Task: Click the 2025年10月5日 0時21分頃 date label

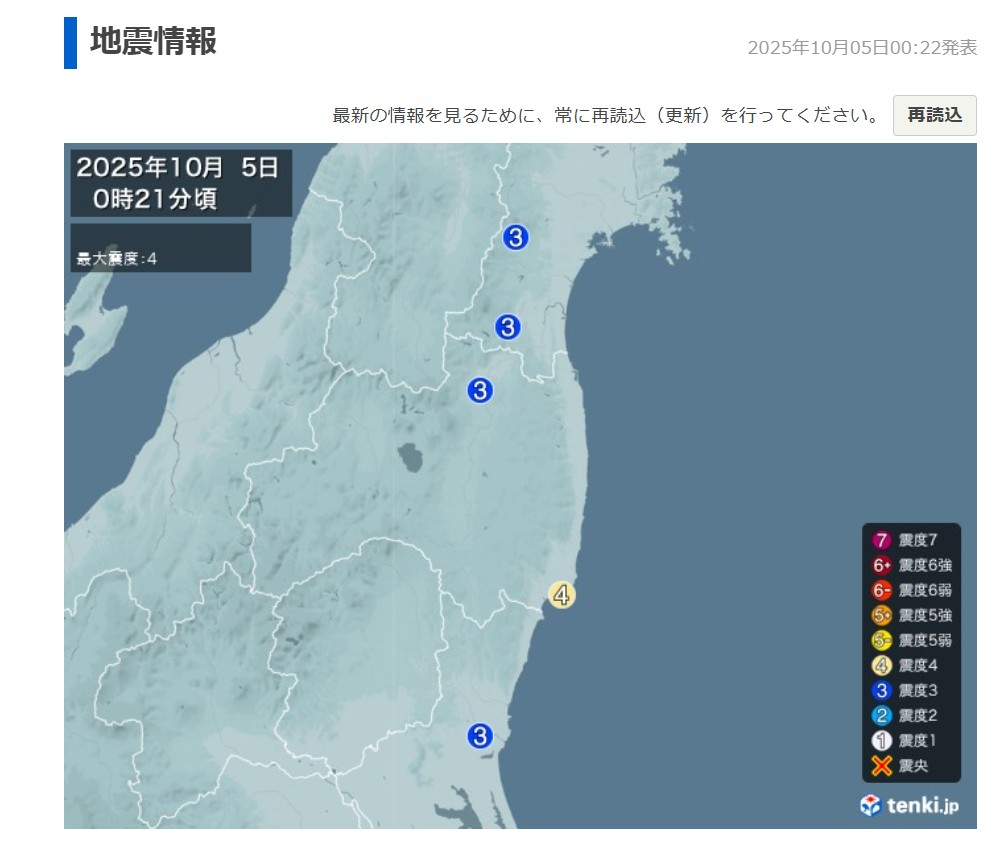Action: point(180,182)
